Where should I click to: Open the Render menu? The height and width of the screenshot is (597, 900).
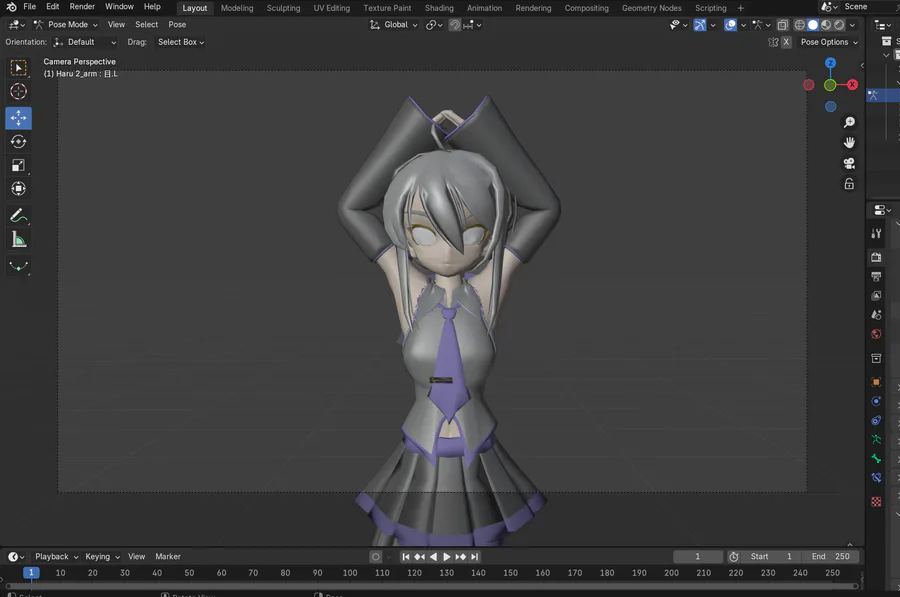[82, 6]
